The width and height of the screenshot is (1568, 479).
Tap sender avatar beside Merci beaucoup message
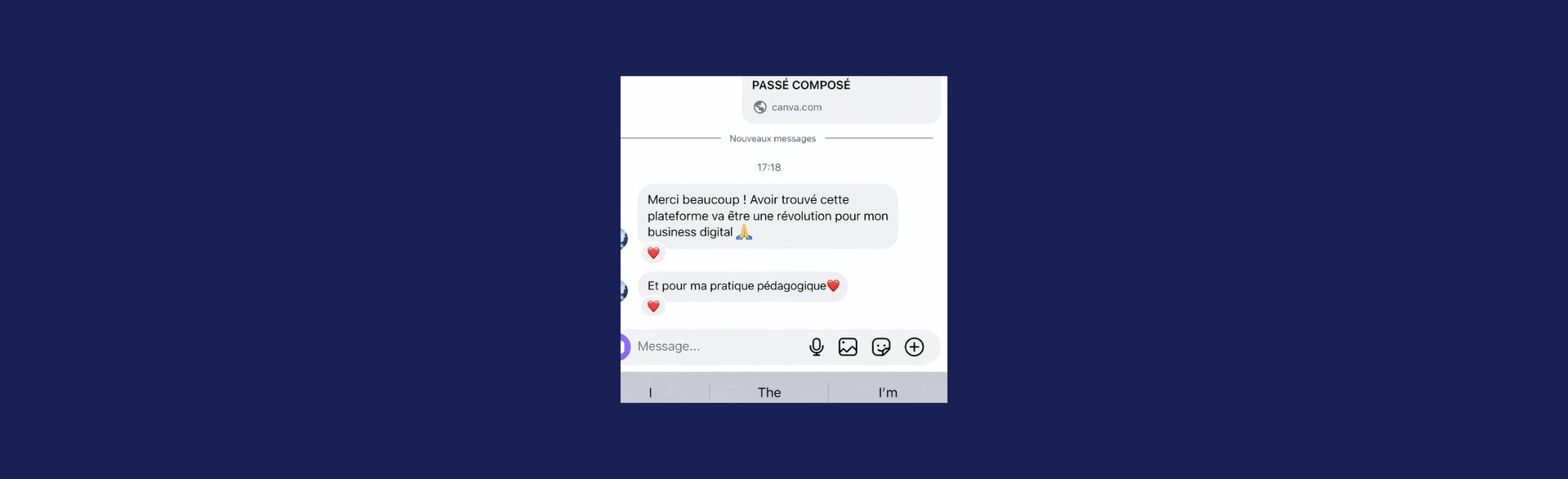tap(624, 239)
